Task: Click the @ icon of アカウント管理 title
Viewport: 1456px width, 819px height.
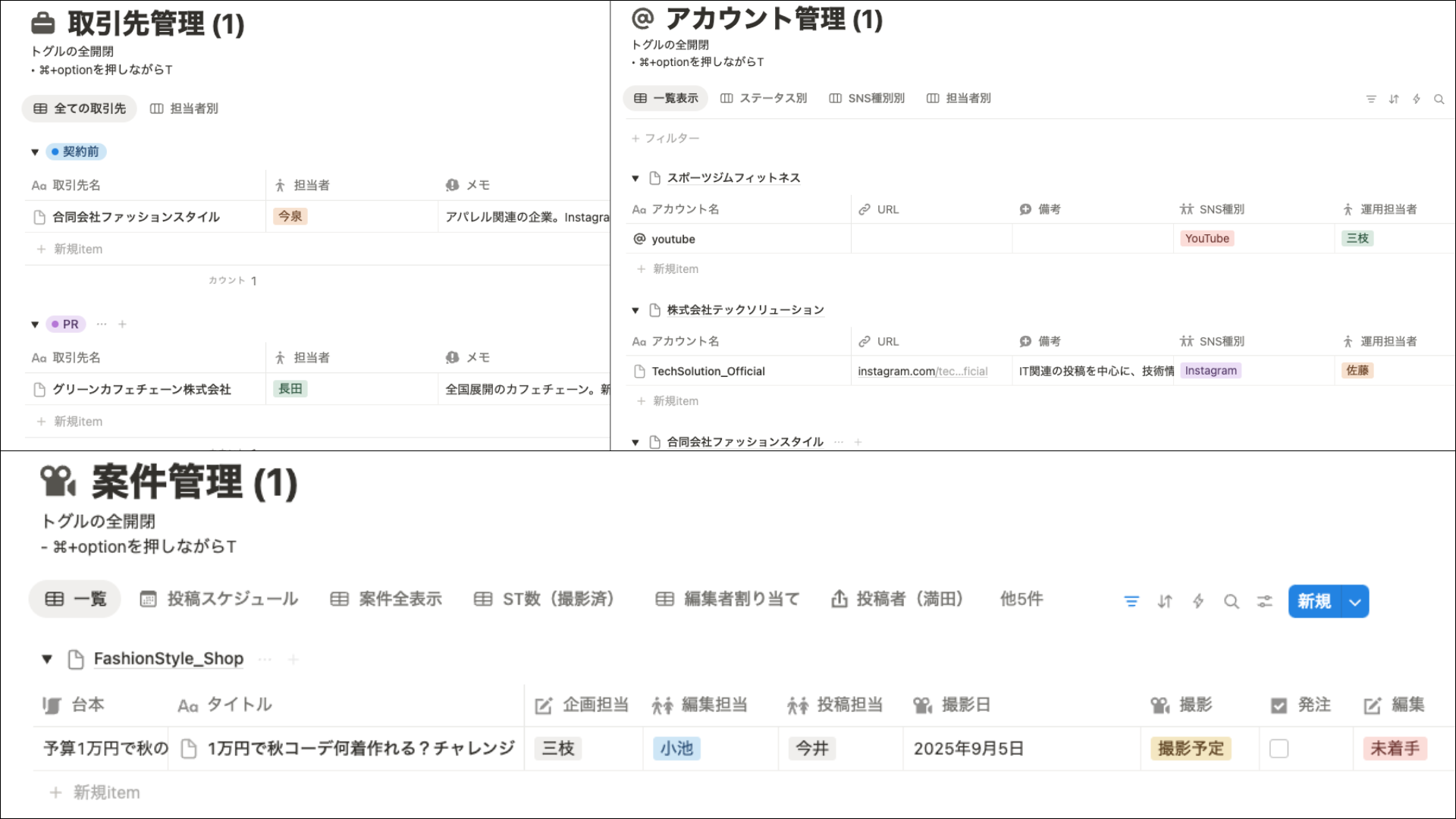Action: [643, 18]
